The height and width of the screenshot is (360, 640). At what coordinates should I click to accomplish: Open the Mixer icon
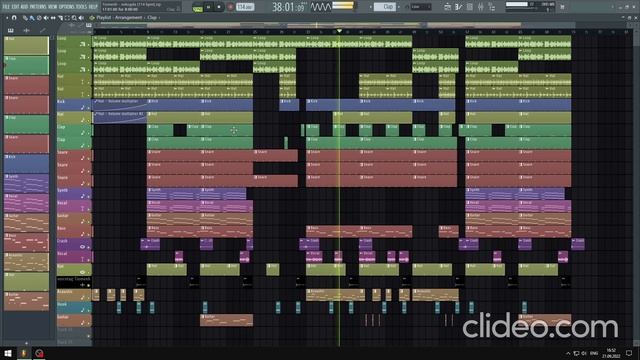tap(481, 7)
